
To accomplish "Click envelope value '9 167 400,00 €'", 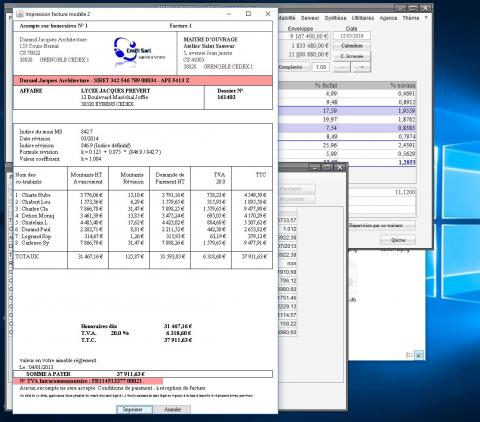I will tap(303, 36).
